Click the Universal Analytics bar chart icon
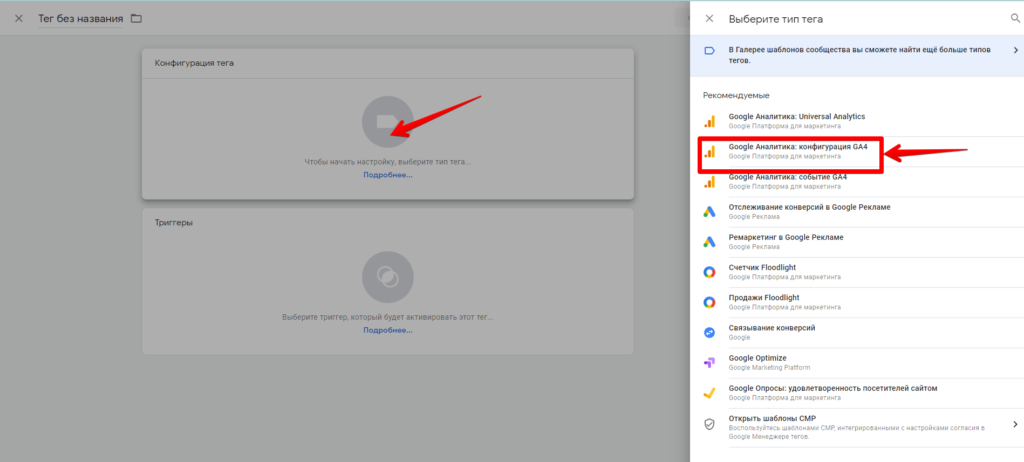Viewport: 1024px width, 462px height. pos(709,121)
